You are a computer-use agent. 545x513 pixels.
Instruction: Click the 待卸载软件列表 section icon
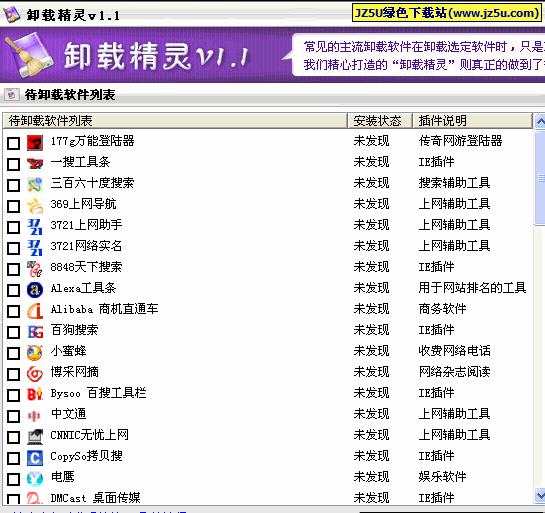pos(11,95)
